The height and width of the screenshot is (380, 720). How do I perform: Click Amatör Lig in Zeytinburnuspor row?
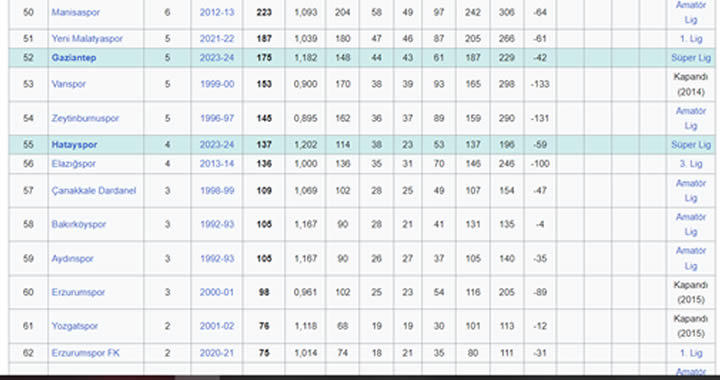tap(691, 118)
